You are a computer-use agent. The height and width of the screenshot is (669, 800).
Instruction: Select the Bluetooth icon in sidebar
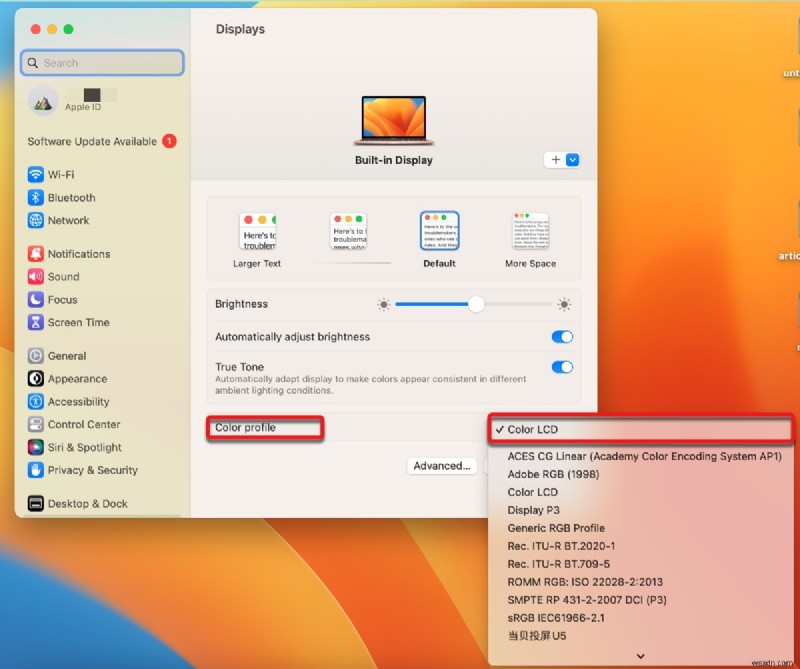point(35,197)
